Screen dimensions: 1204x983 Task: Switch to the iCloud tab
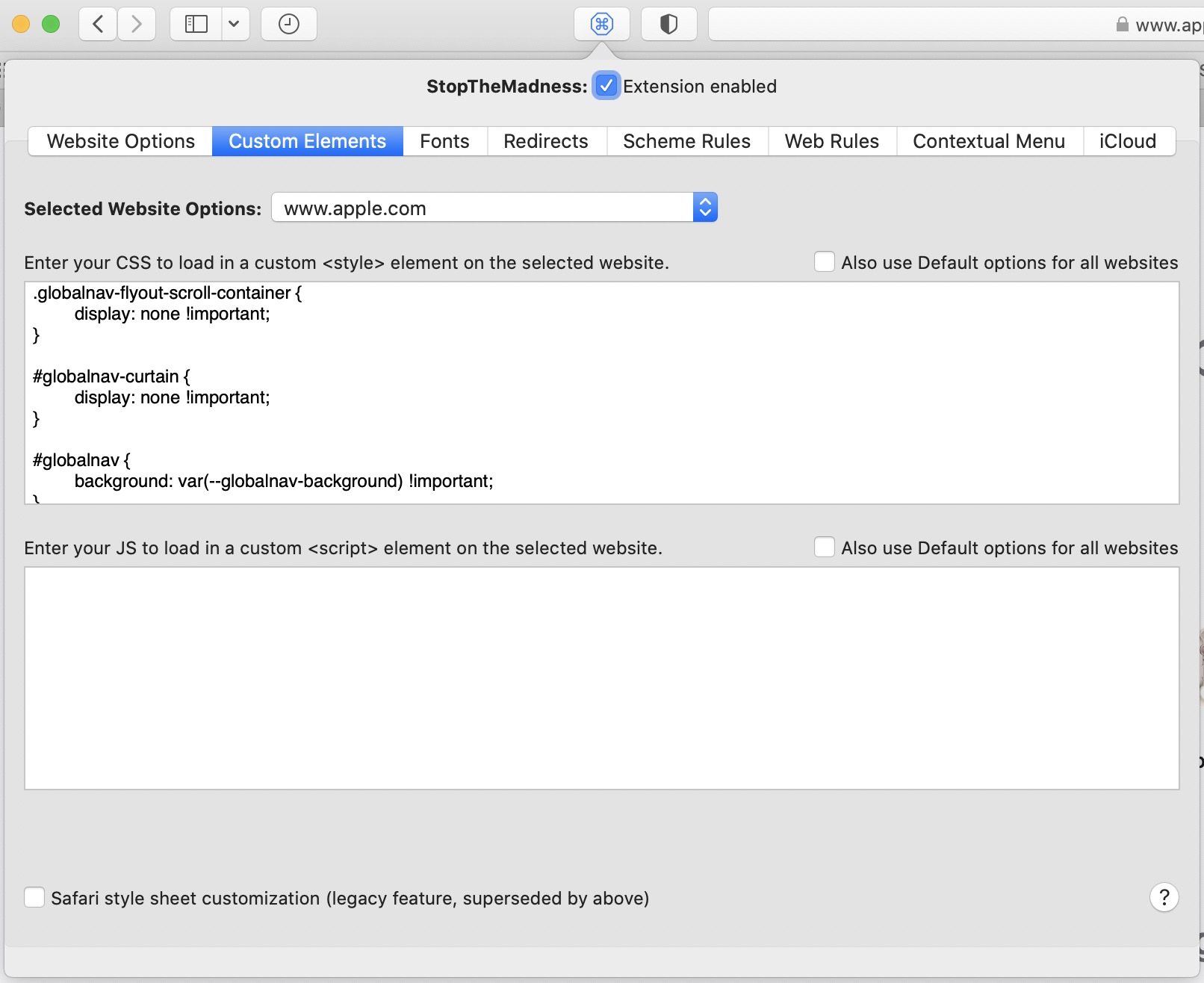(x=1129, y=141)
